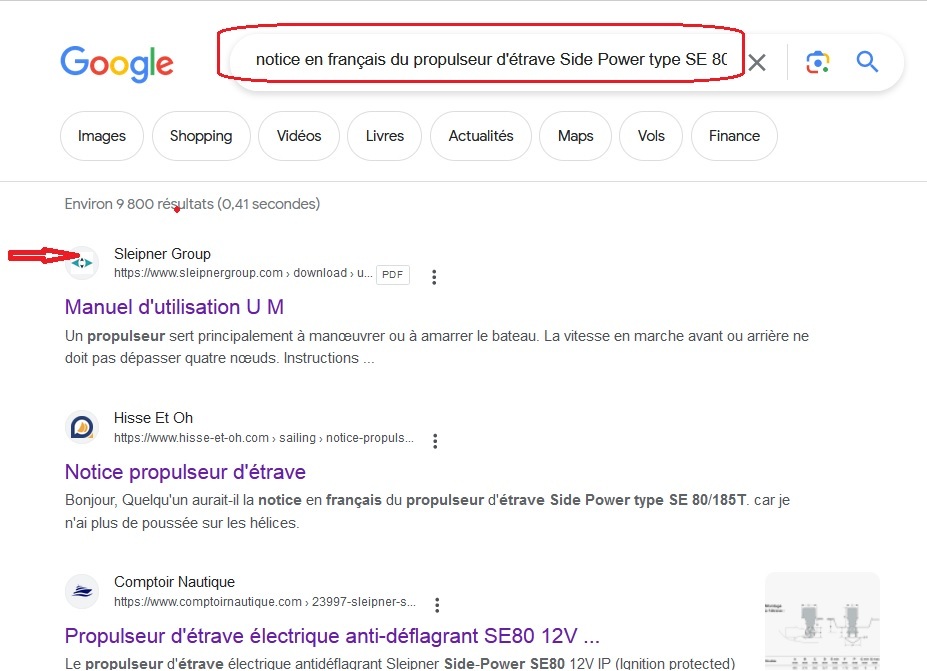The image size is (927, 671).
Task: Submit search with the magnifying glass icon
Action: [867, 61]
